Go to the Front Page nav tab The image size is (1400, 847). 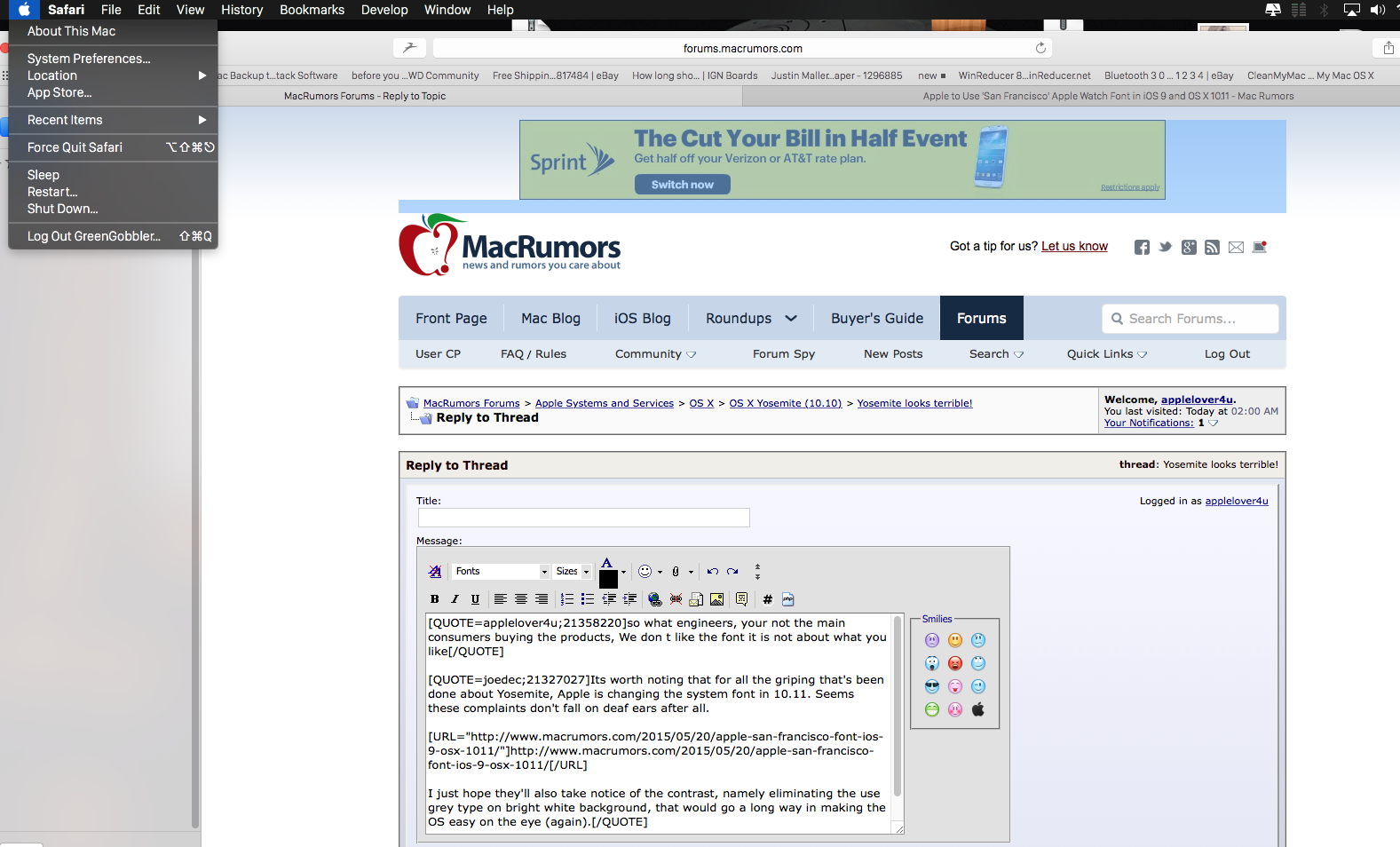pyautogui.click(x=451, y=318)
